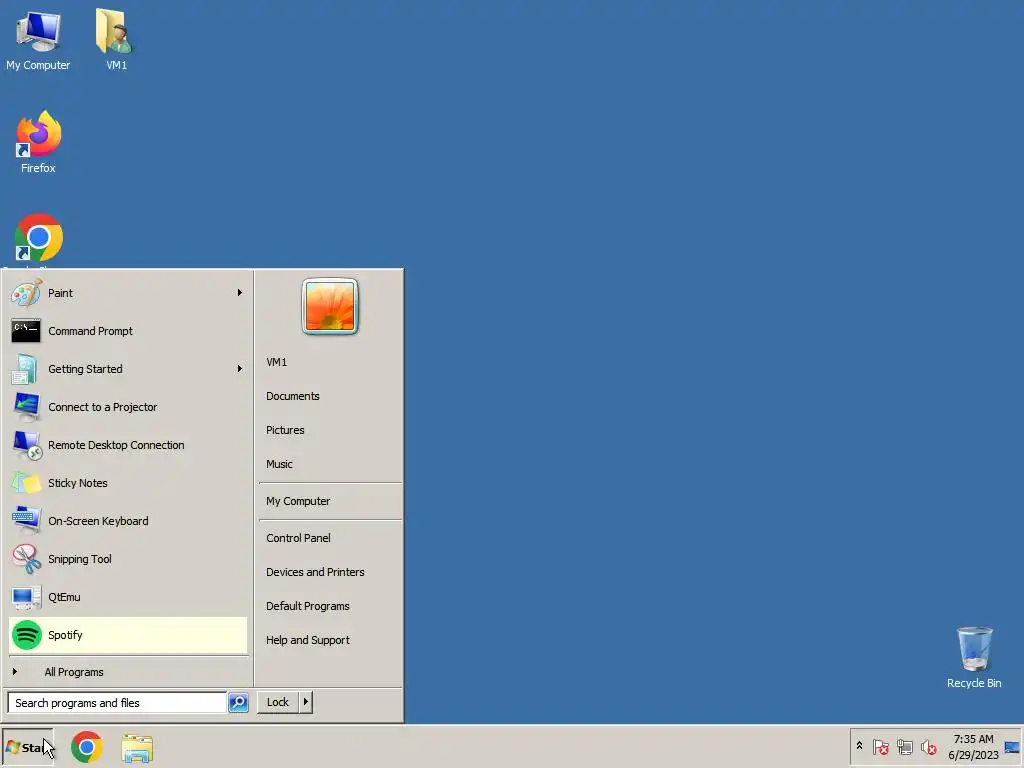The image size is (1024, 768).
Task: Click the search magnifier icon button
Action: 238,703
